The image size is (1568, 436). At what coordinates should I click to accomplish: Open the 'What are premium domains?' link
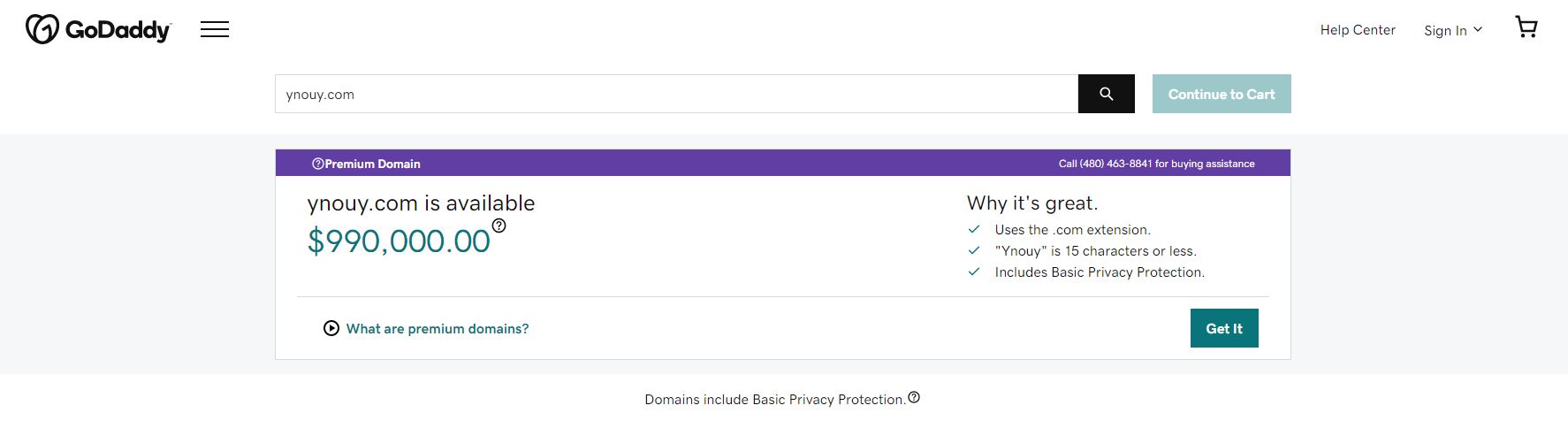[438, 329]
